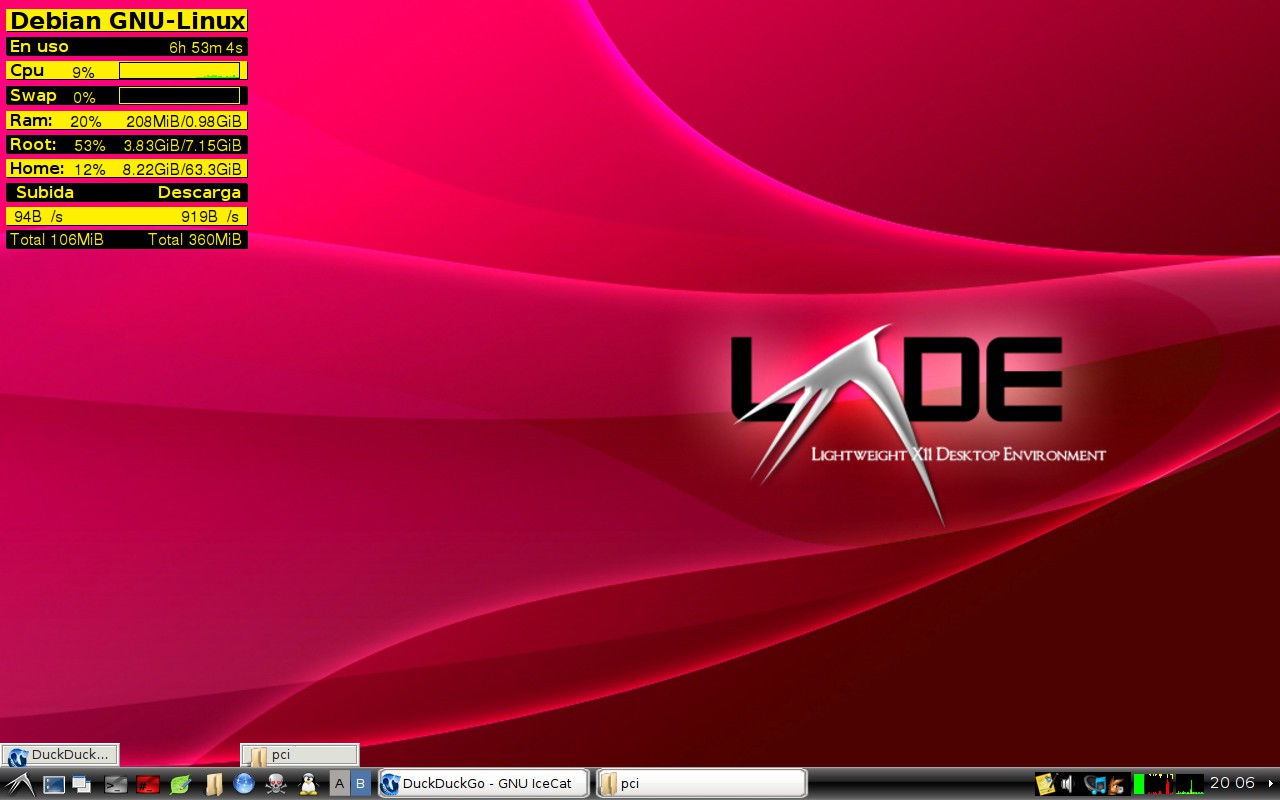
Task: Click the 94B /s upload speed
Action: point(38,217)
